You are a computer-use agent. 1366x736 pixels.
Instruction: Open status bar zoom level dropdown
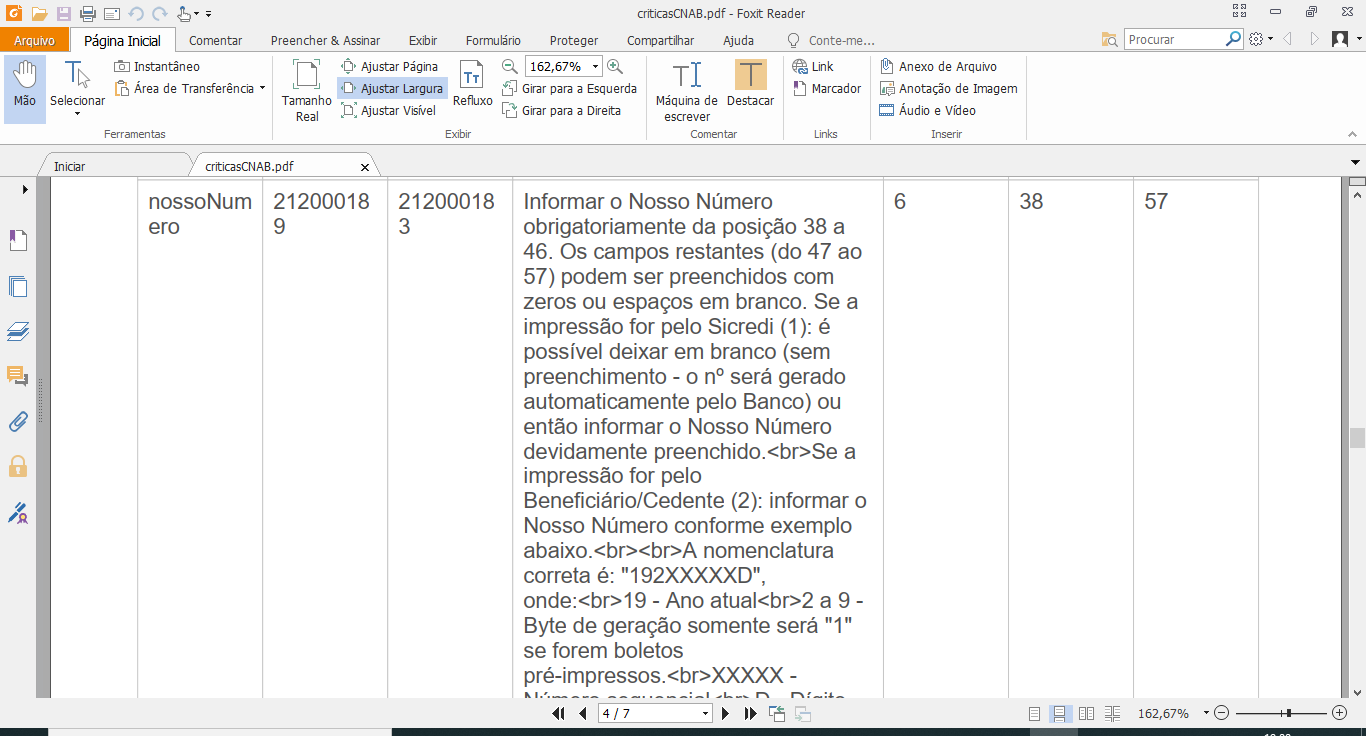tap(1206, 713)
